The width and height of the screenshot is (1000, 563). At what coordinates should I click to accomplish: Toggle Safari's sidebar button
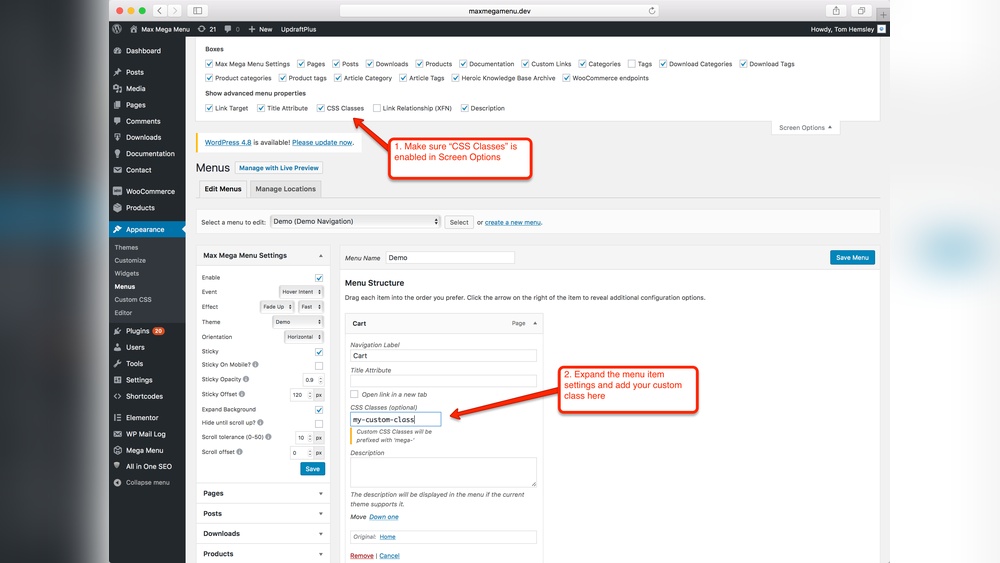(198, 11)
